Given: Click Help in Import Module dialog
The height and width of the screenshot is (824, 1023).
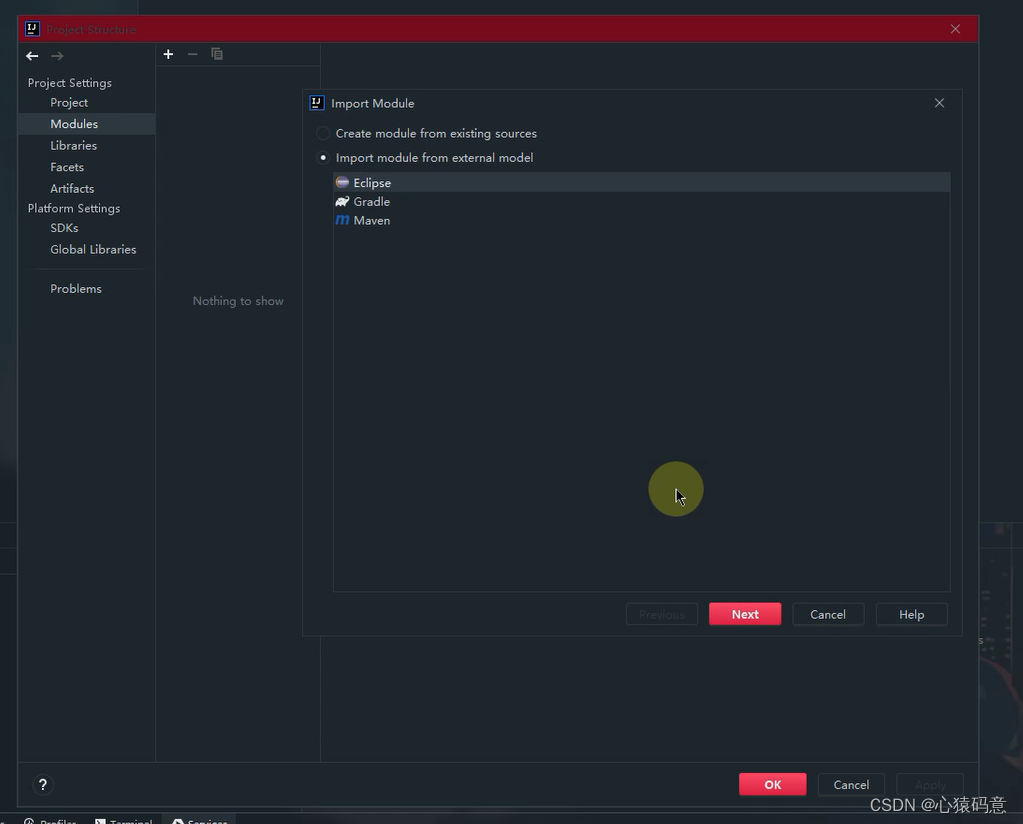Looking at the screenshot, I should point(911,614).
